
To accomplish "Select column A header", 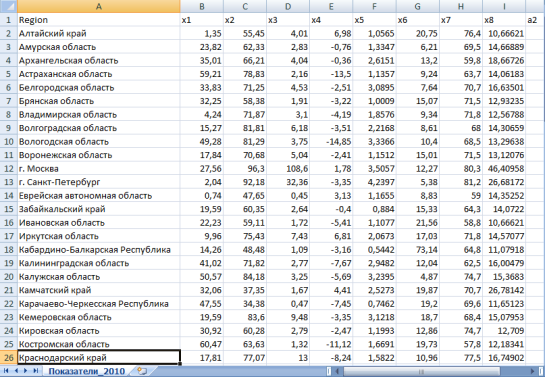I will pos(99,6).
